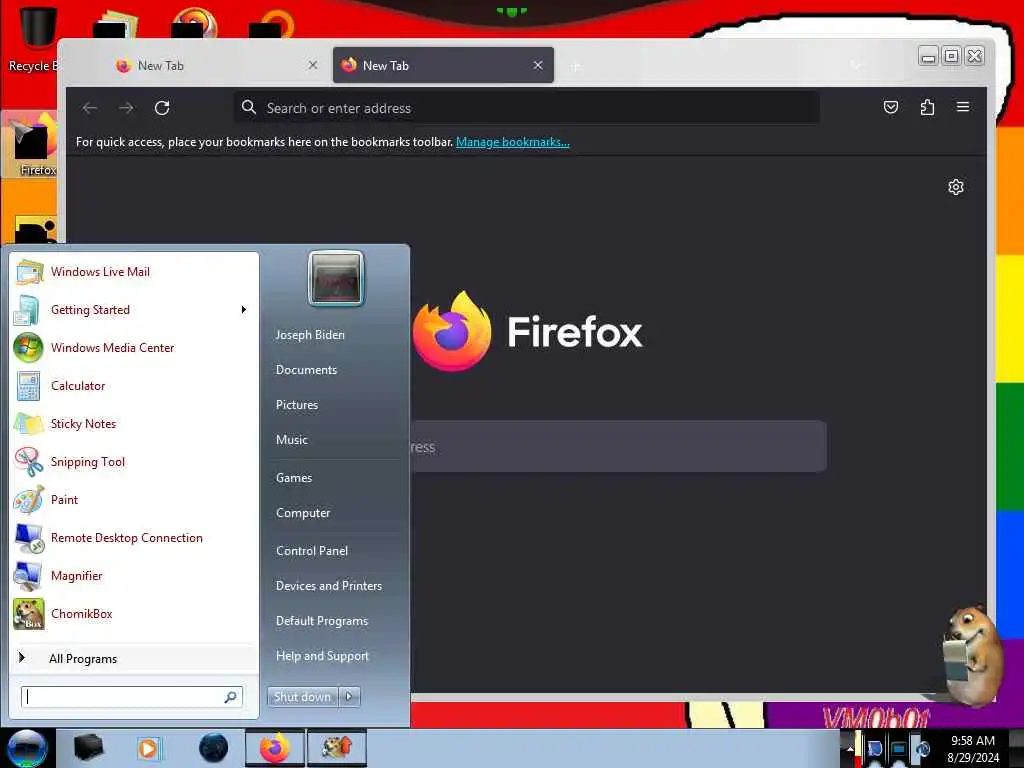Open the Firefox hamburger application menu
This screenshot has width=1024, height=768.
click(x=963, y=107)
